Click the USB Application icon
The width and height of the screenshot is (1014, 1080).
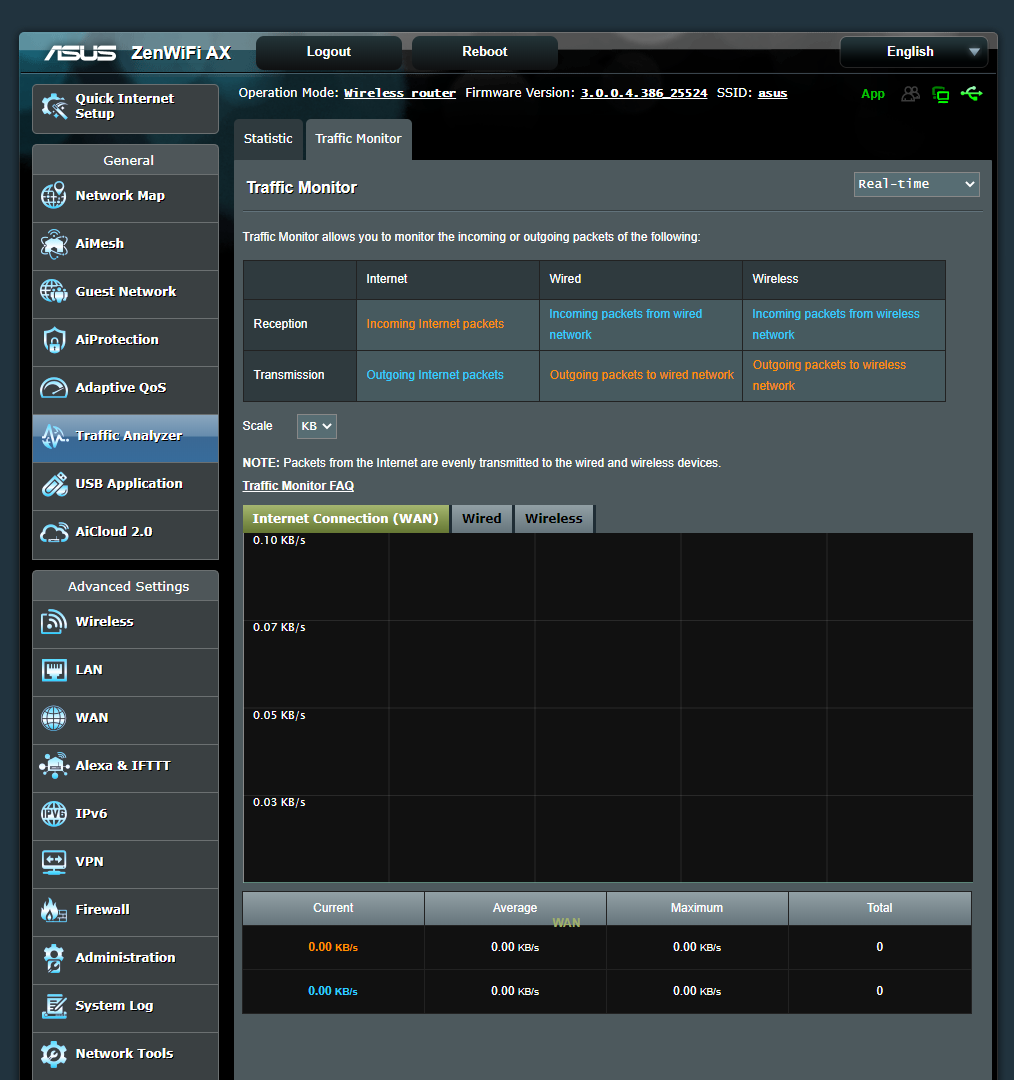54,484
